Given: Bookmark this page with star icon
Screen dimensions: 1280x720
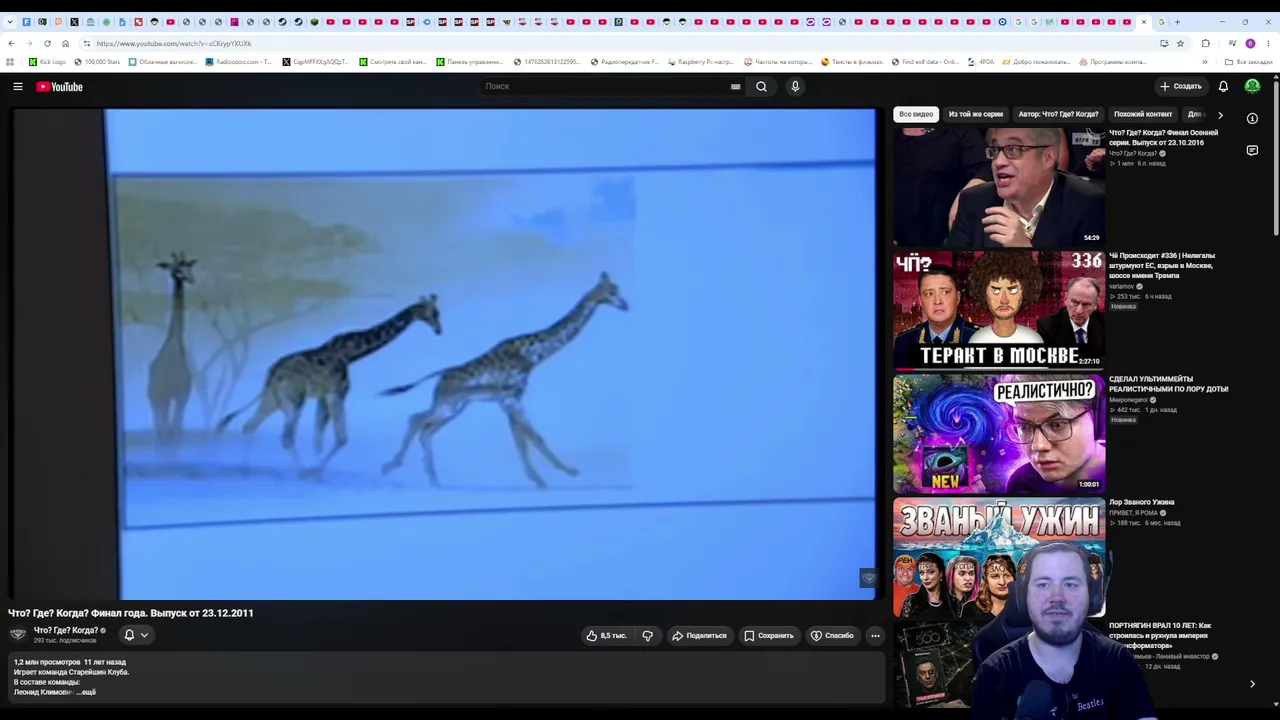Looking at the screenshot, I should point(1180,43).
